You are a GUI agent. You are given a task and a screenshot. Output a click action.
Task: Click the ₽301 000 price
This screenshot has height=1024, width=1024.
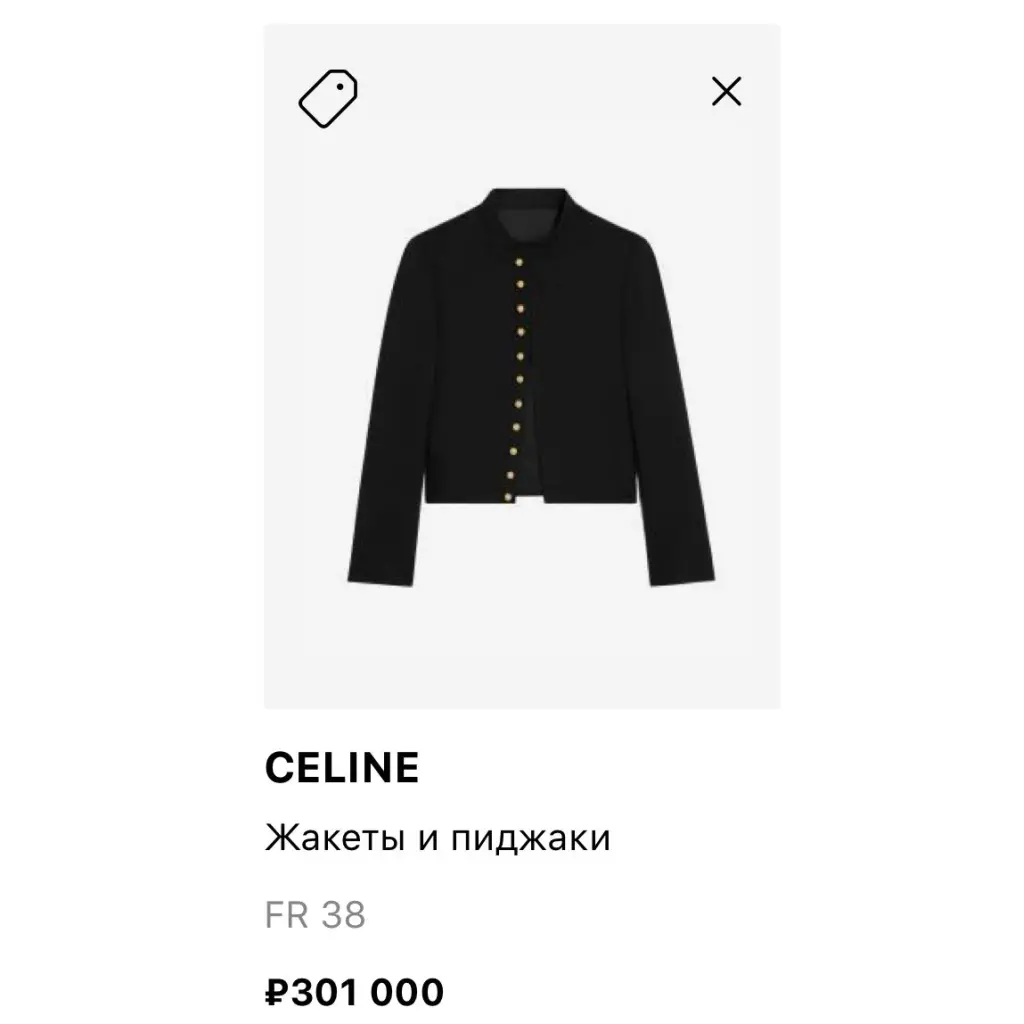click(x=354, y=993)
